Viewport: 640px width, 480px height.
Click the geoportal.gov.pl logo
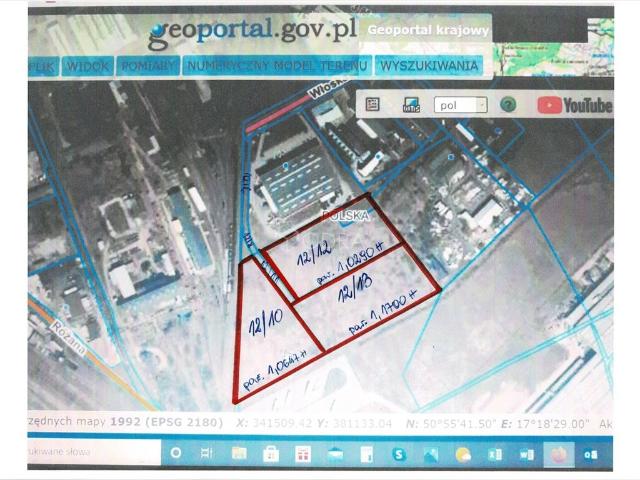point(253,31)
